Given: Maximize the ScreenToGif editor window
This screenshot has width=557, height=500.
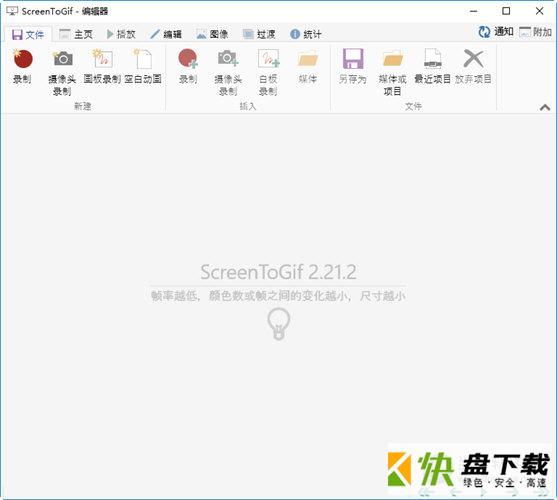Looking at the screenshot, I should point(506,11).
